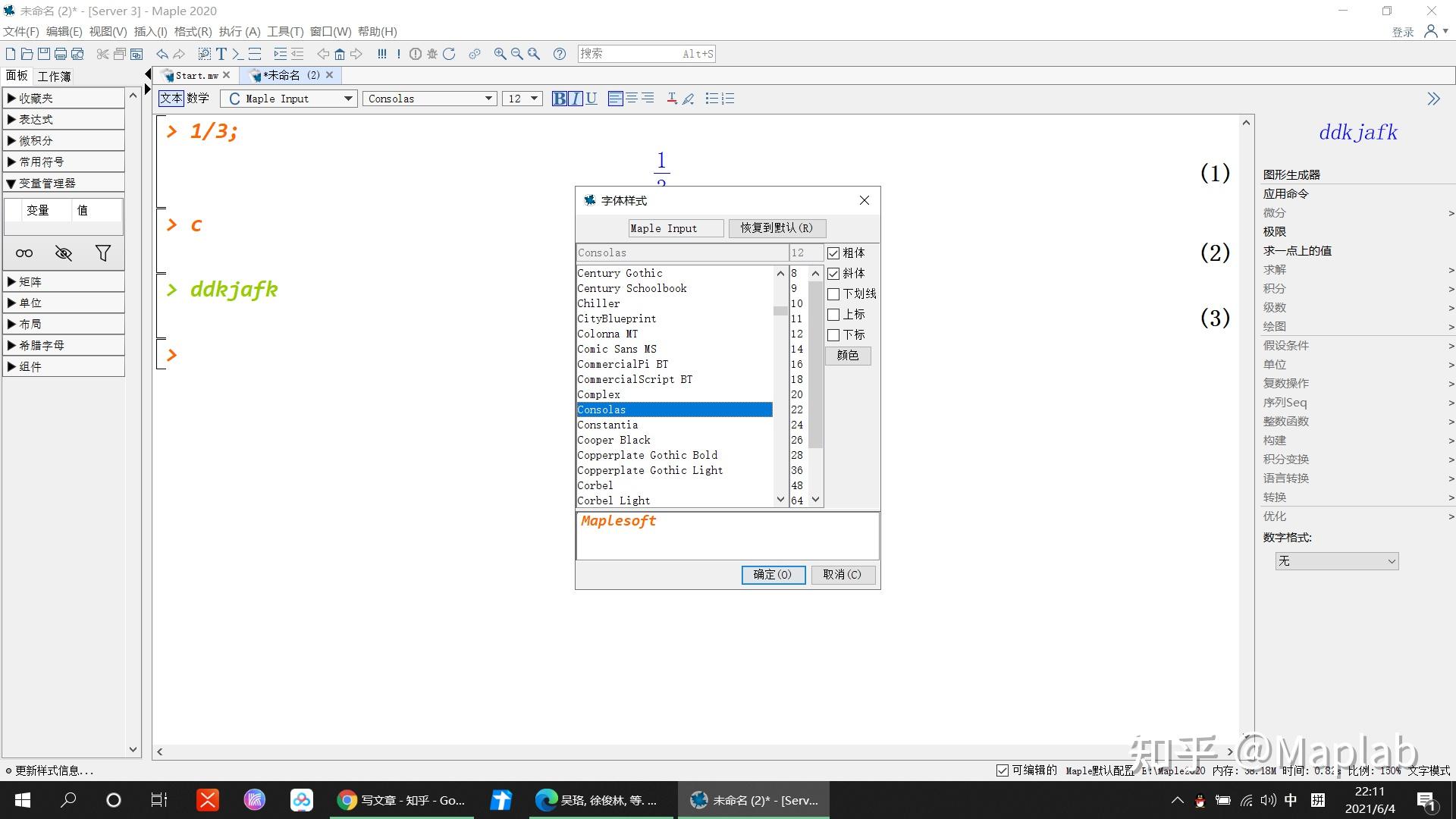Click the execute entire worksheet icon
Image resolution: width=1456 pixels, height=819 pixels.
click(x=381, y=54)
